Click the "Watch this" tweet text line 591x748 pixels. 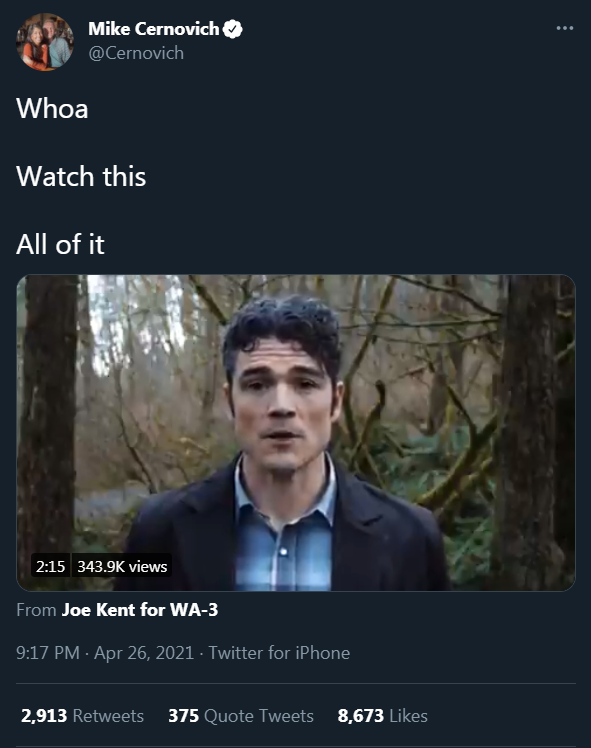coord(81,176)
